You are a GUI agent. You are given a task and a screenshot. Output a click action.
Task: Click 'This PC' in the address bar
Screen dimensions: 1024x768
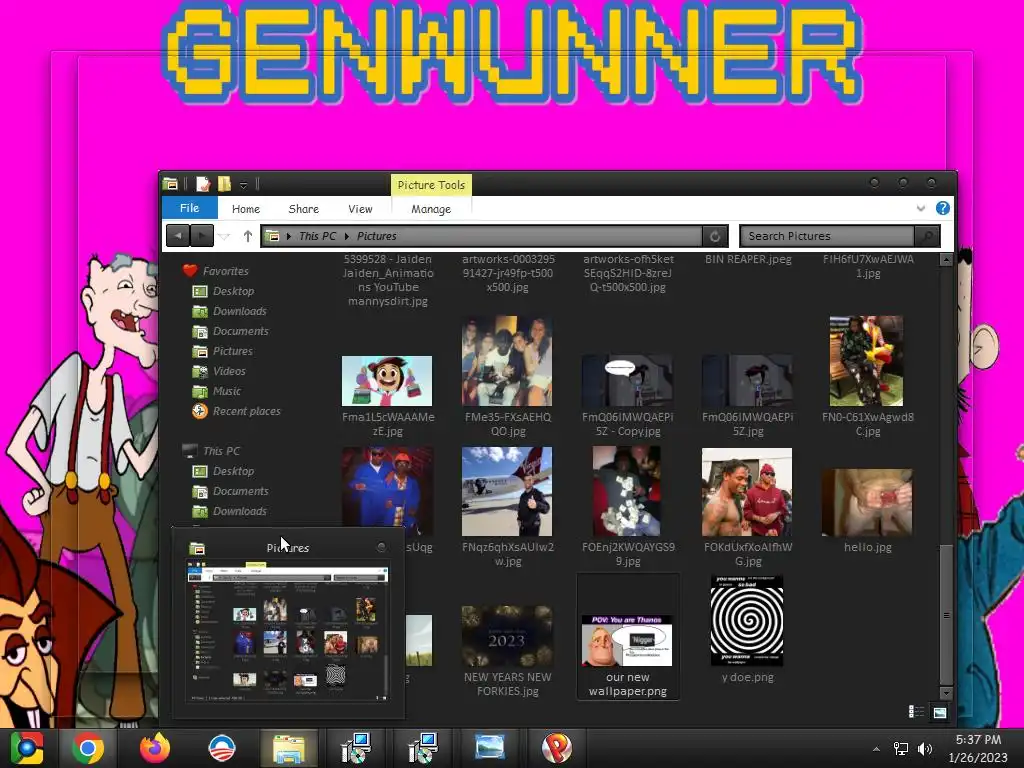pos(317,236)
